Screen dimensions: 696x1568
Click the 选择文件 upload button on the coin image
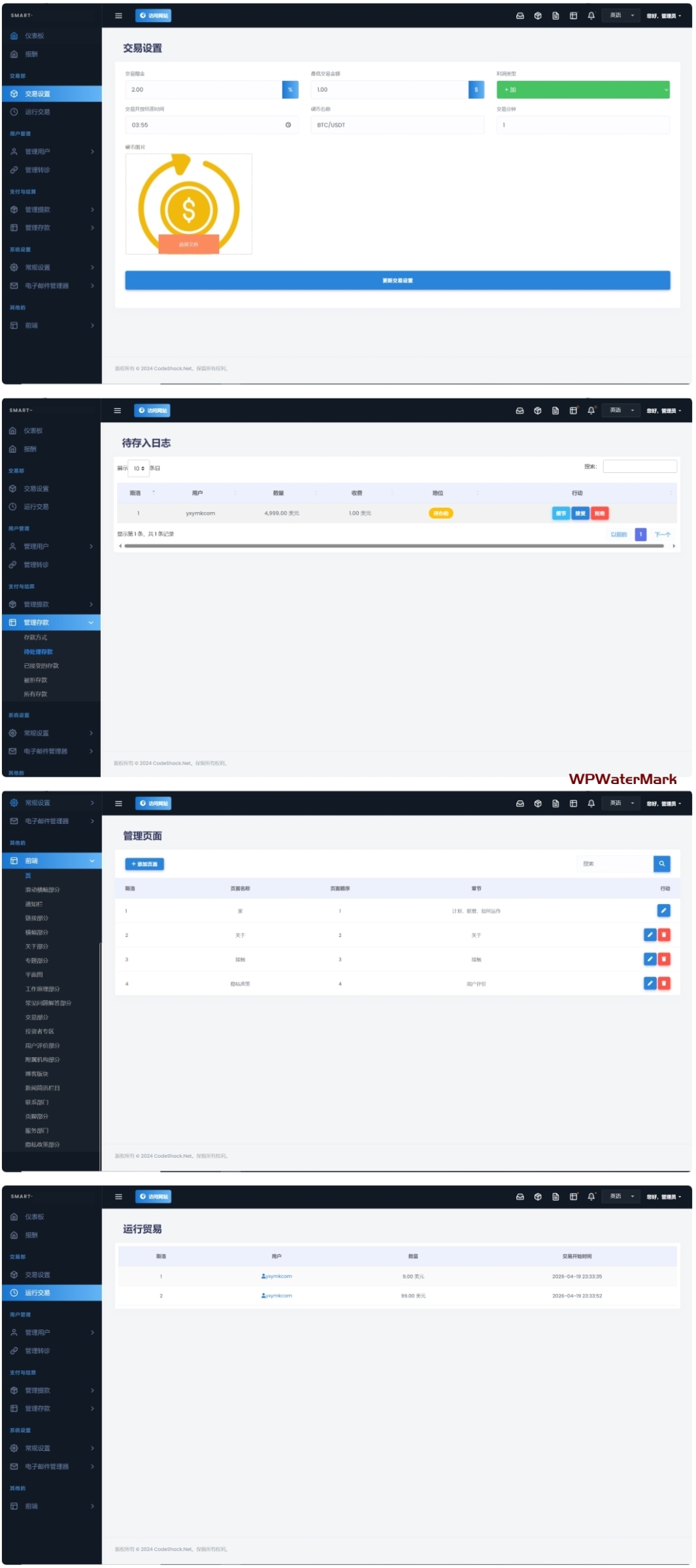188,244
